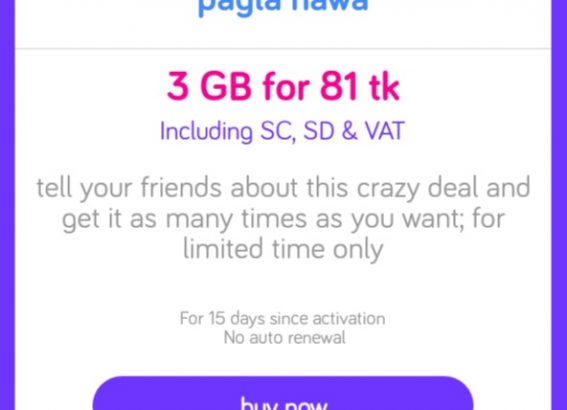567x410 pixels.
Task: Tap the word friends in the description
Action: click(x=181, y=187)
